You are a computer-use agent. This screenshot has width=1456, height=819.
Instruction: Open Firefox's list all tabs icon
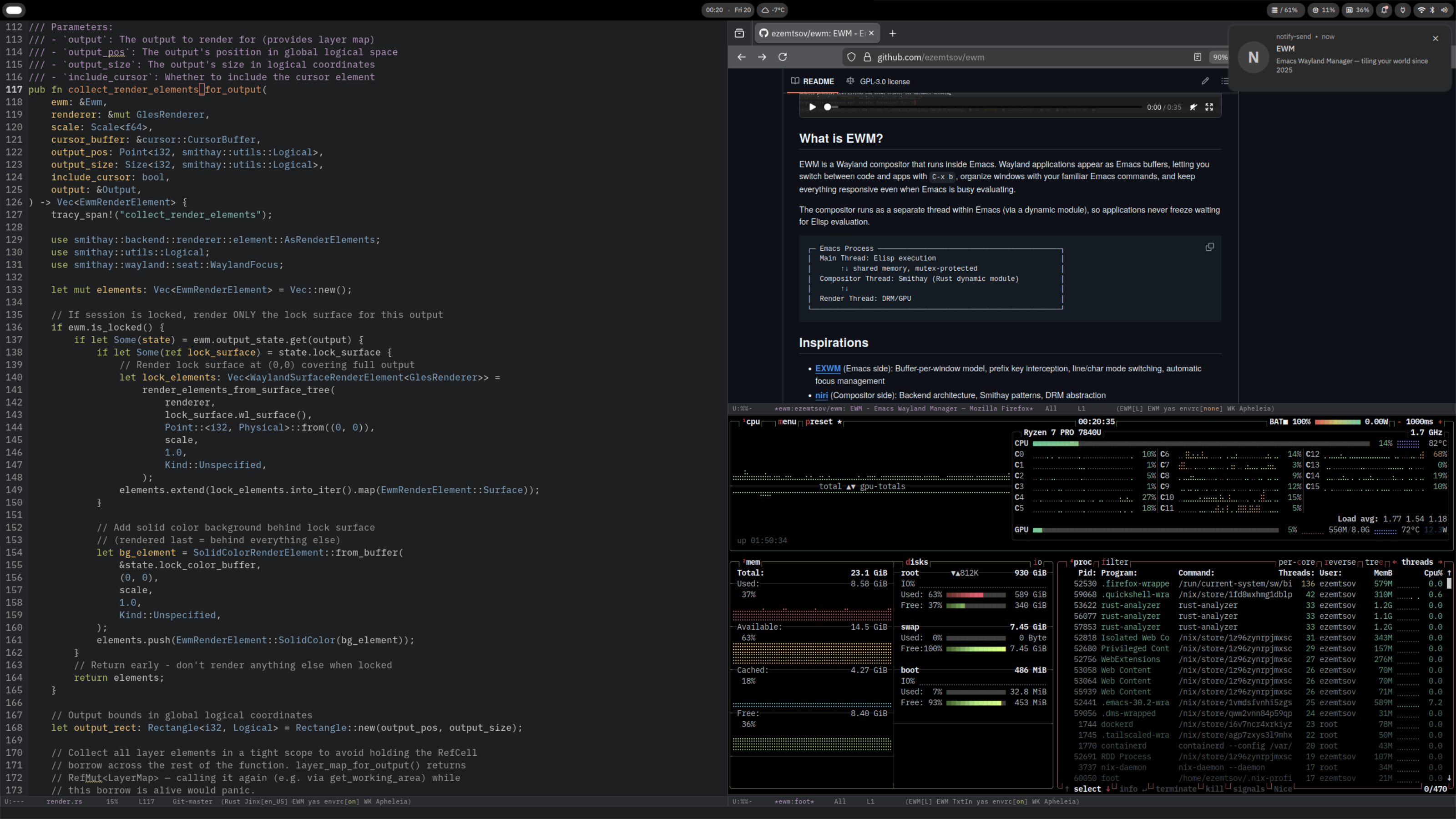coord(739,33)
